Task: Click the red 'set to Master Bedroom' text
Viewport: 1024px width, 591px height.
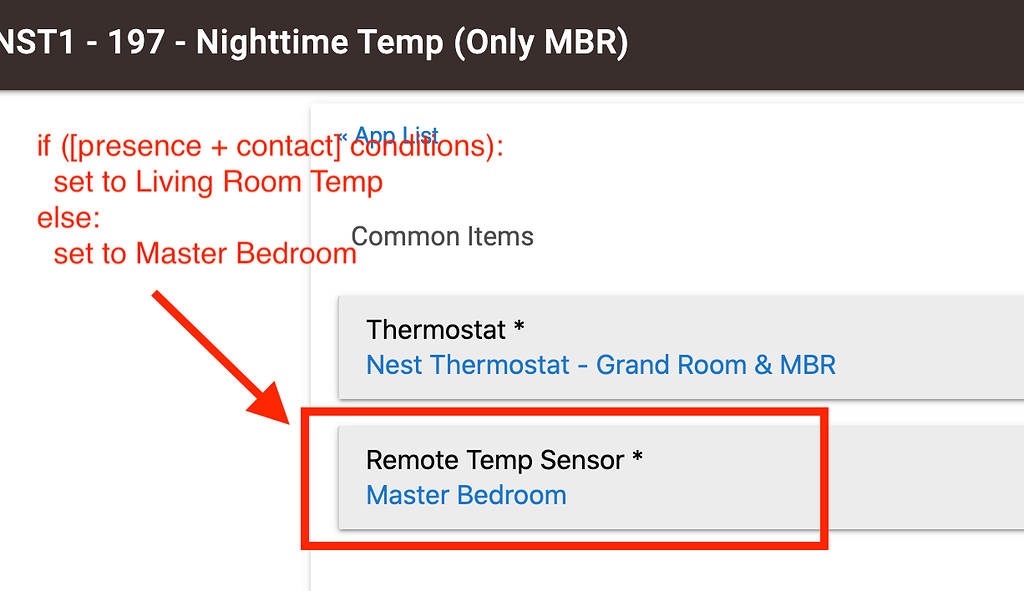Action: pos(205,254)
